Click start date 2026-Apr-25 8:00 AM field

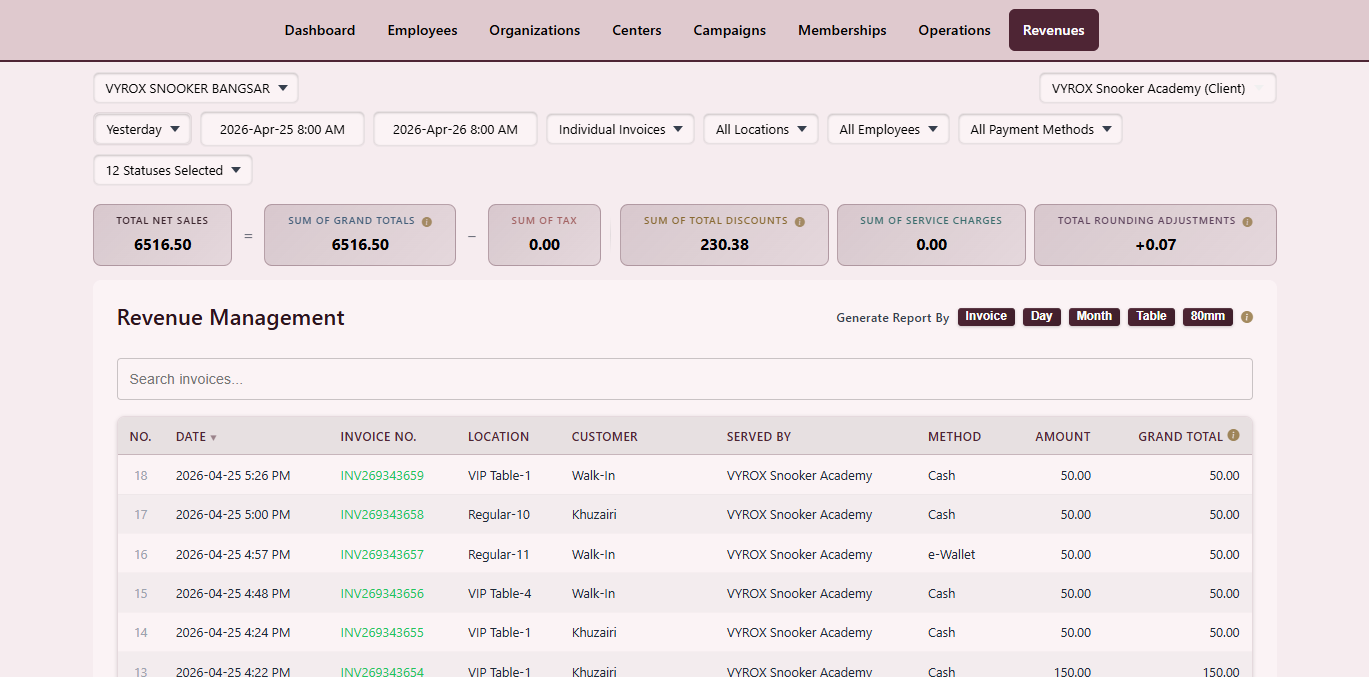(282, 129)
